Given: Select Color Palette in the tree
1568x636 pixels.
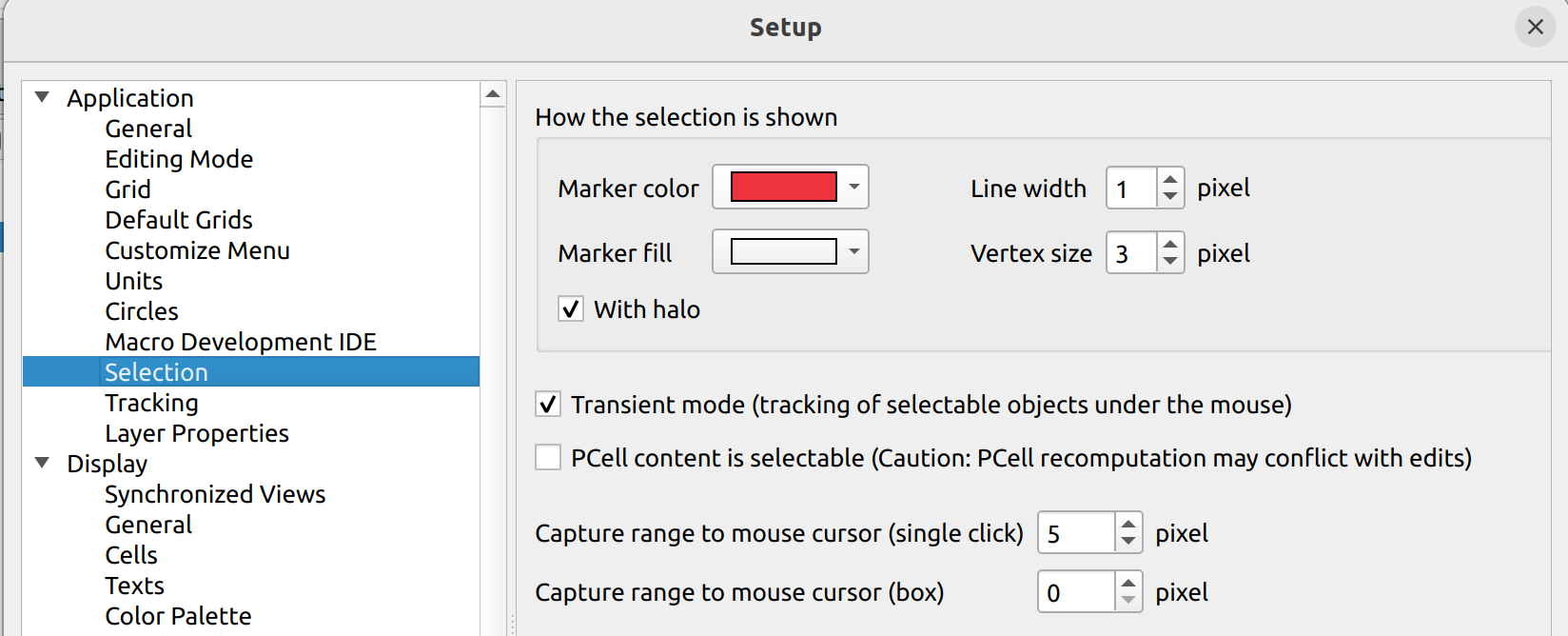Looking at the screenshot, I should (x=178, y=616).
